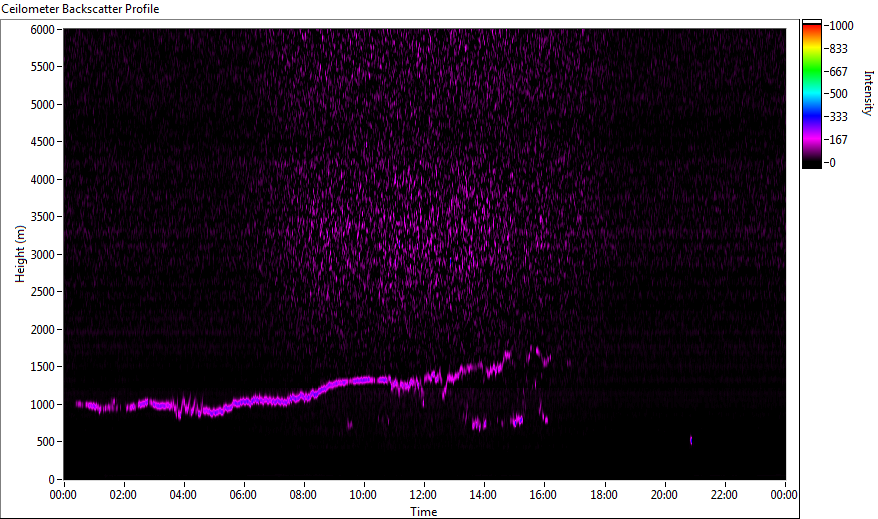The image size is (878, 519).
Task: Click the 5000 height tick label
Action: (x=43, y=105)
